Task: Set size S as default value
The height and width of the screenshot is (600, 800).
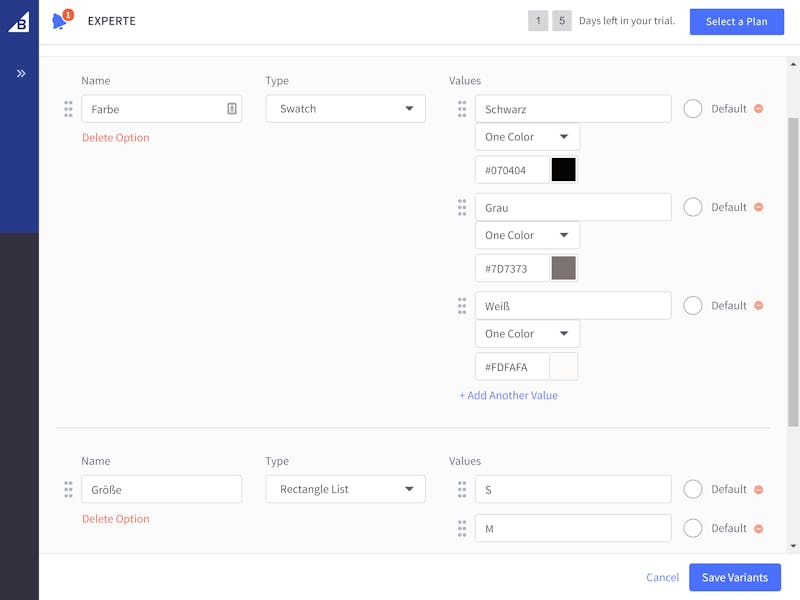Action: pos(693,489)
